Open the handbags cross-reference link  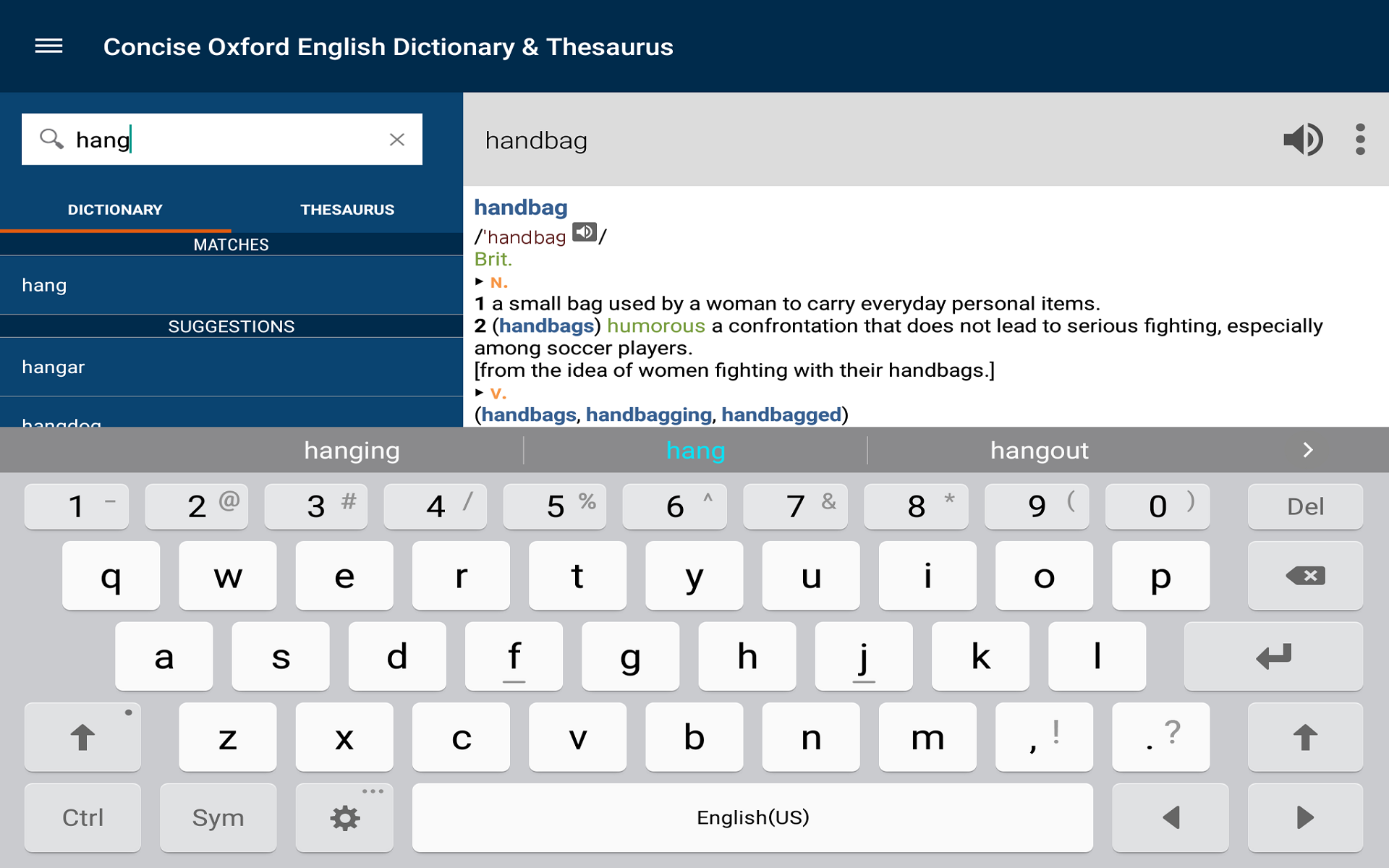546,325
